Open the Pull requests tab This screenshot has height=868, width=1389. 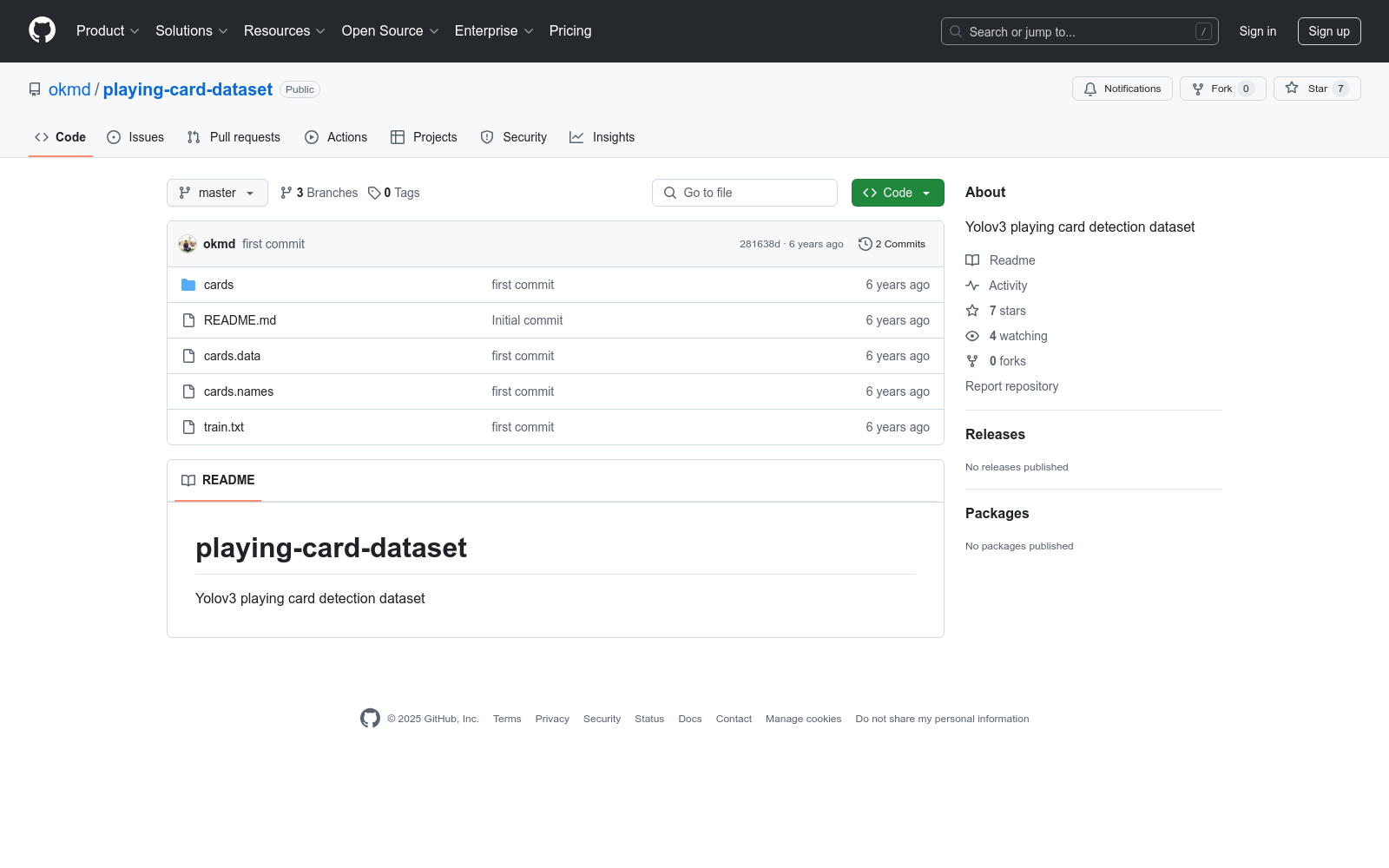click(x=234, y=137)
